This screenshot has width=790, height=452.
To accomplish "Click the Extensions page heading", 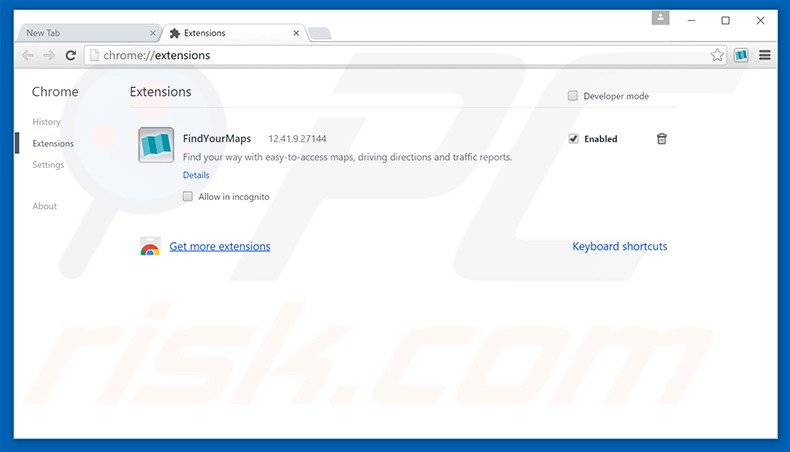I will pyautogui.click(x=161, y=92).
